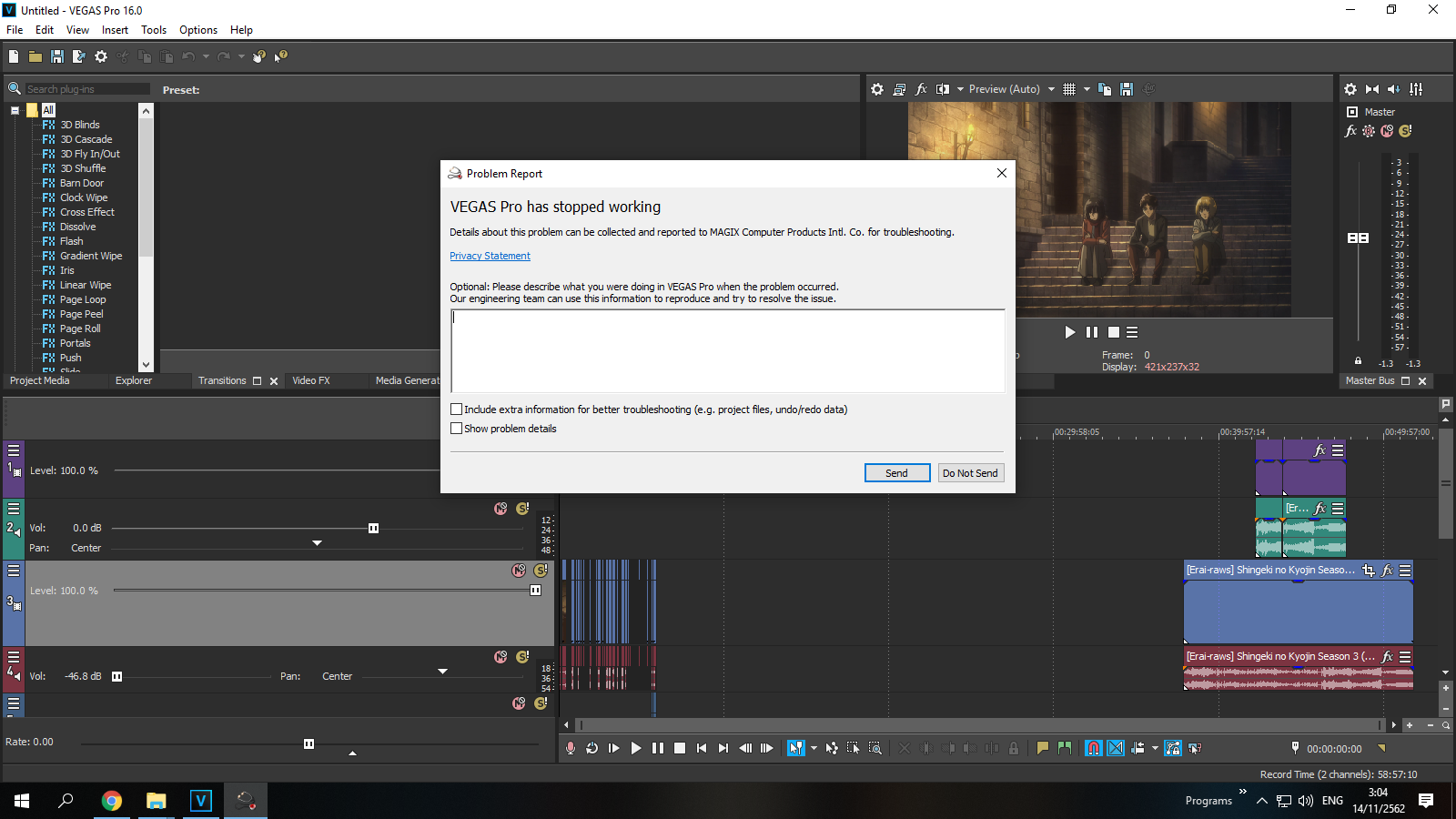
Task: Click Play button in preview window
Action: pyautogui.click(x=1070, y=332)
